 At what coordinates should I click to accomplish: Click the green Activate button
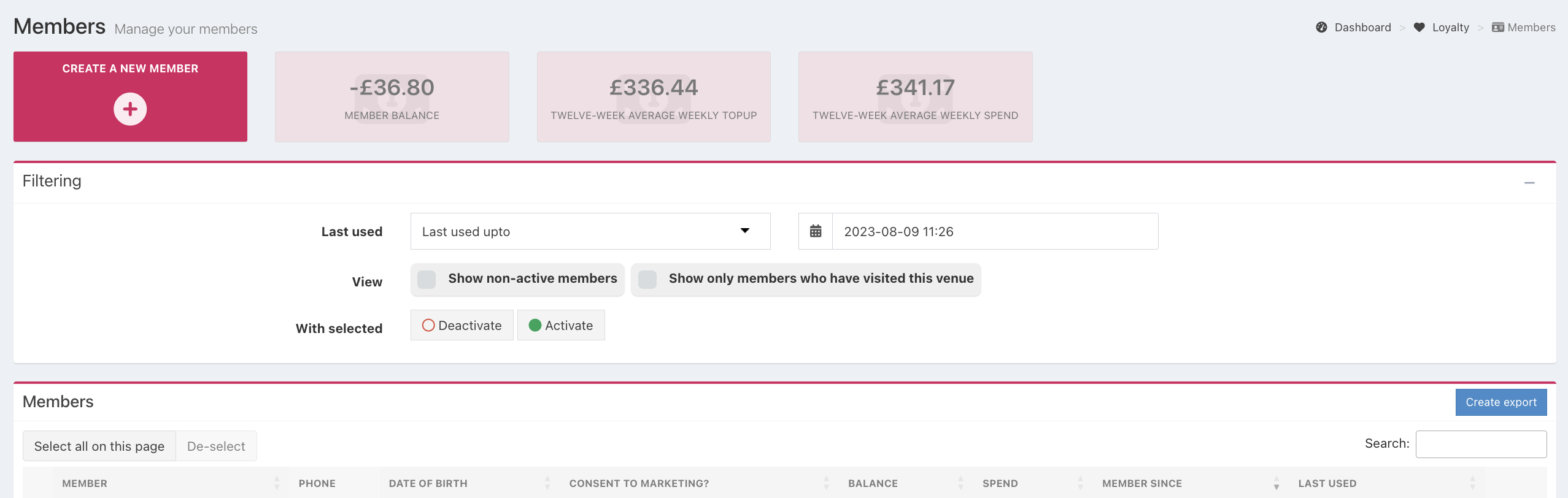click(561, 325)
